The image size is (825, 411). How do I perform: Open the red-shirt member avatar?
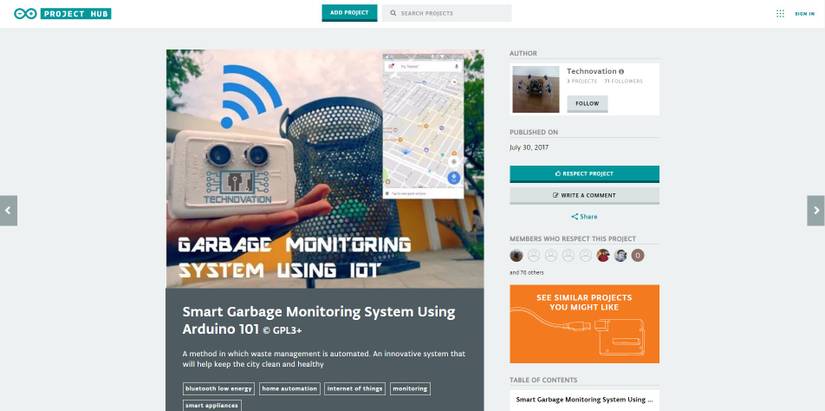click(x=603, y=256)
